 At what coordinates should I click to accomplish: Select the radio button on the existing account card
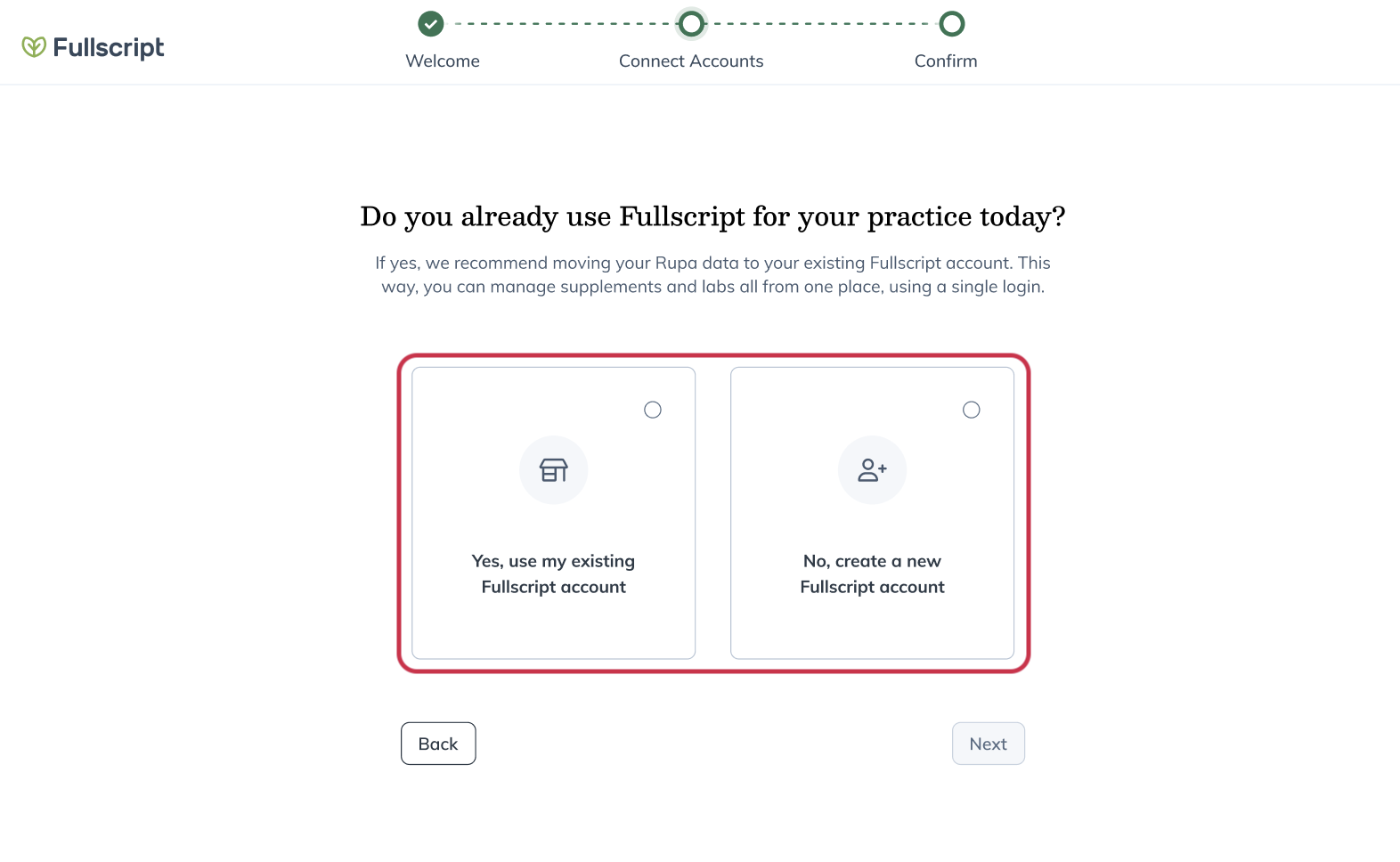coord(652,410)
